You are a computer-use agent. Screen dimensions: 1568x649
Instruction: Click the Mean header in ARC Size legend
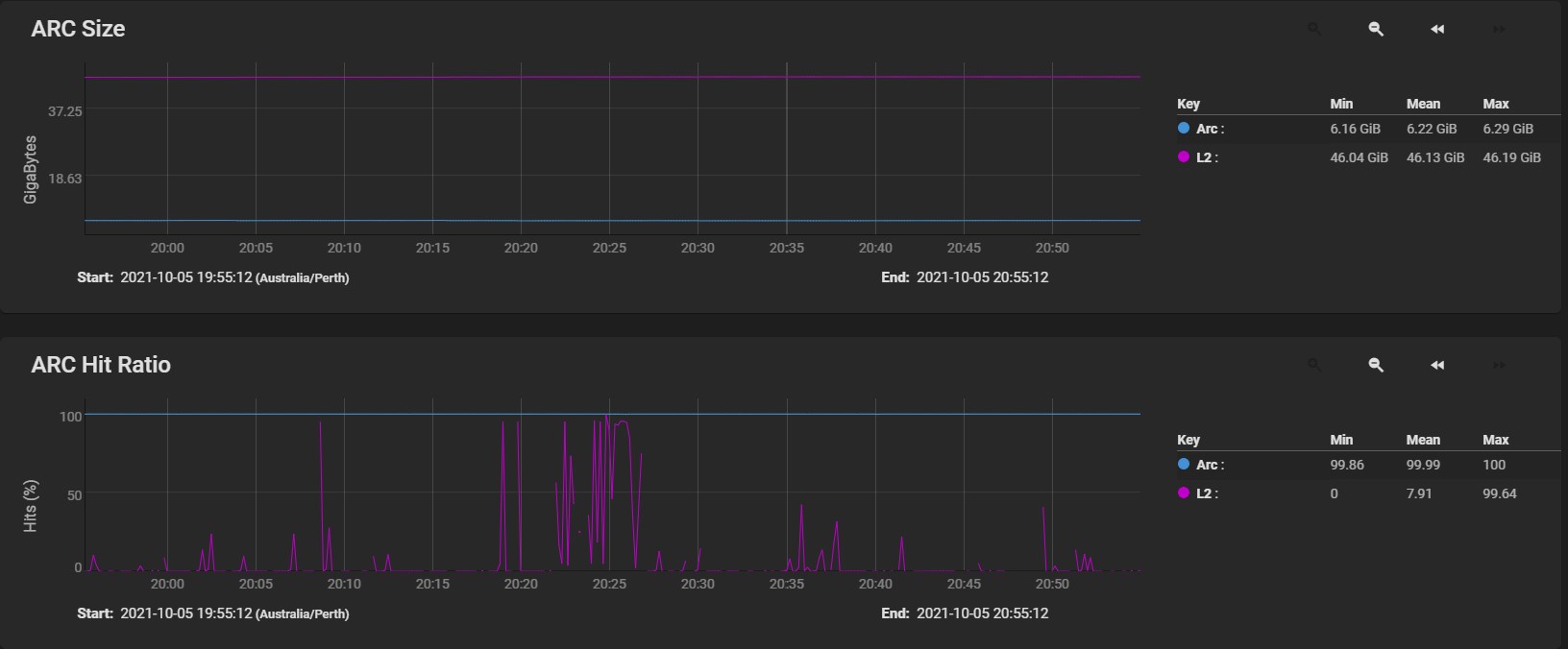(x=1423, y=104)
